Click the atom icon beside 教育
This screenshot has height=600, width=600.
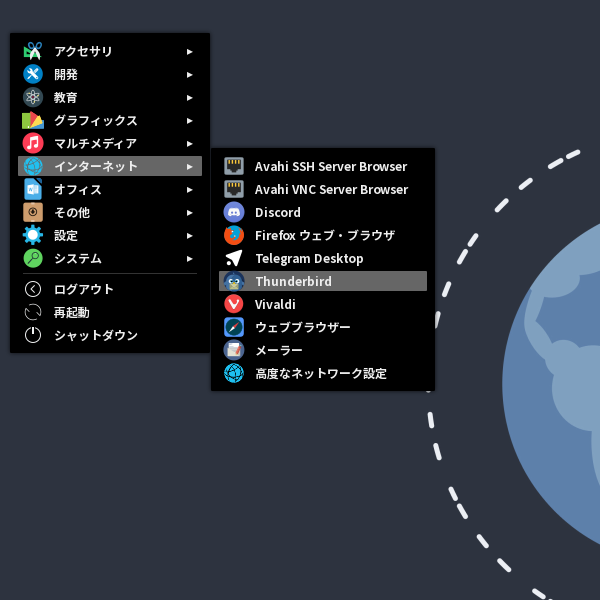pos(33,97)
